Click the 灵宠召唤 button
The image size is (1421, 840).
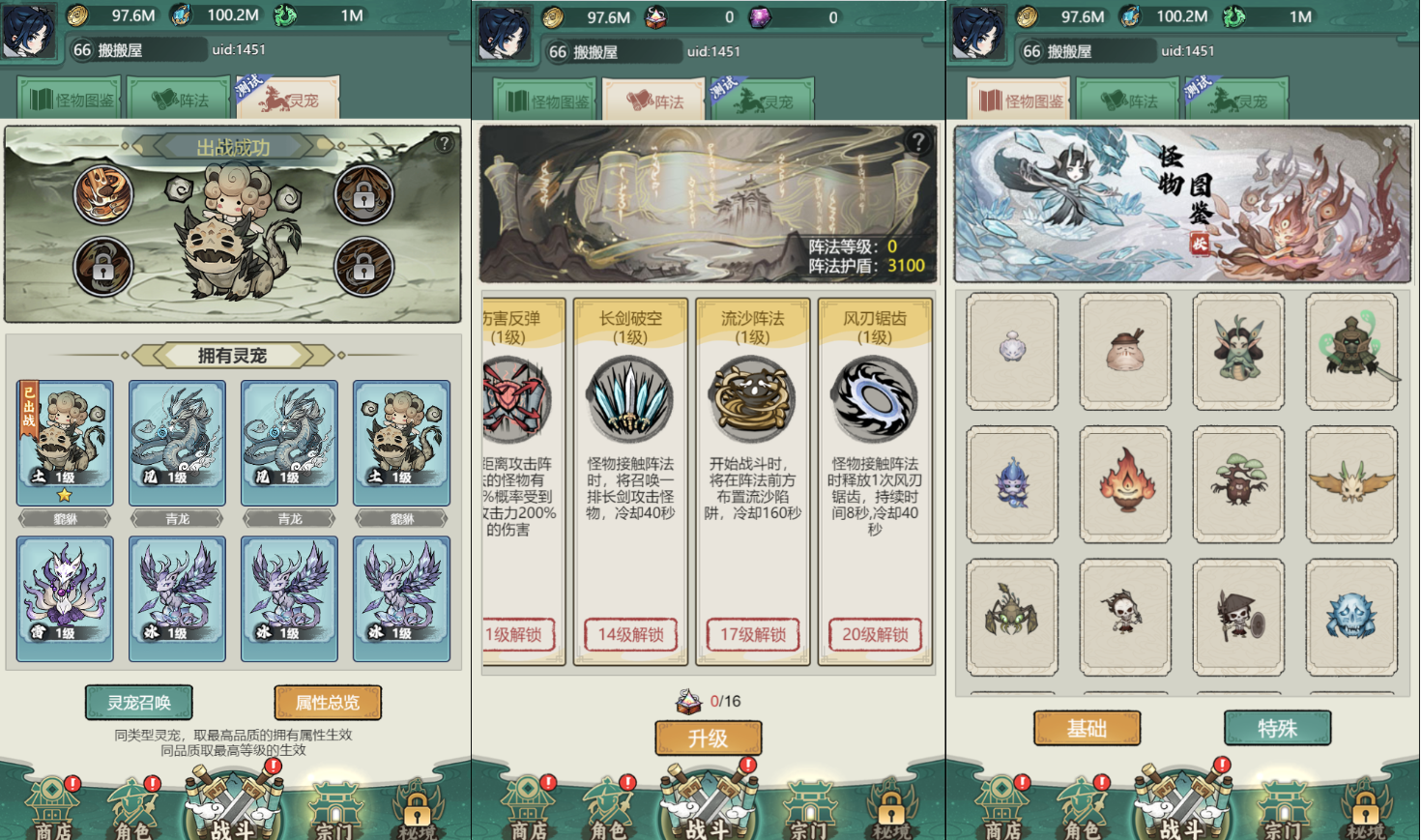pyautogui.click(x=139, y=703)
